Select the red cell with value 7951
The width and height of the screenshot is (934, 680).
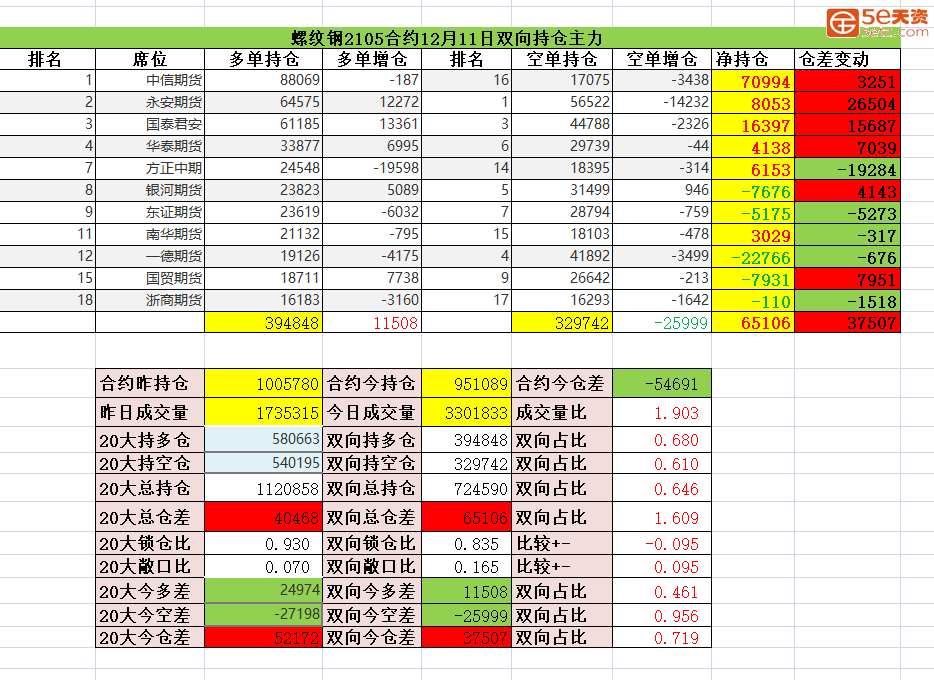tap(847, 279)
